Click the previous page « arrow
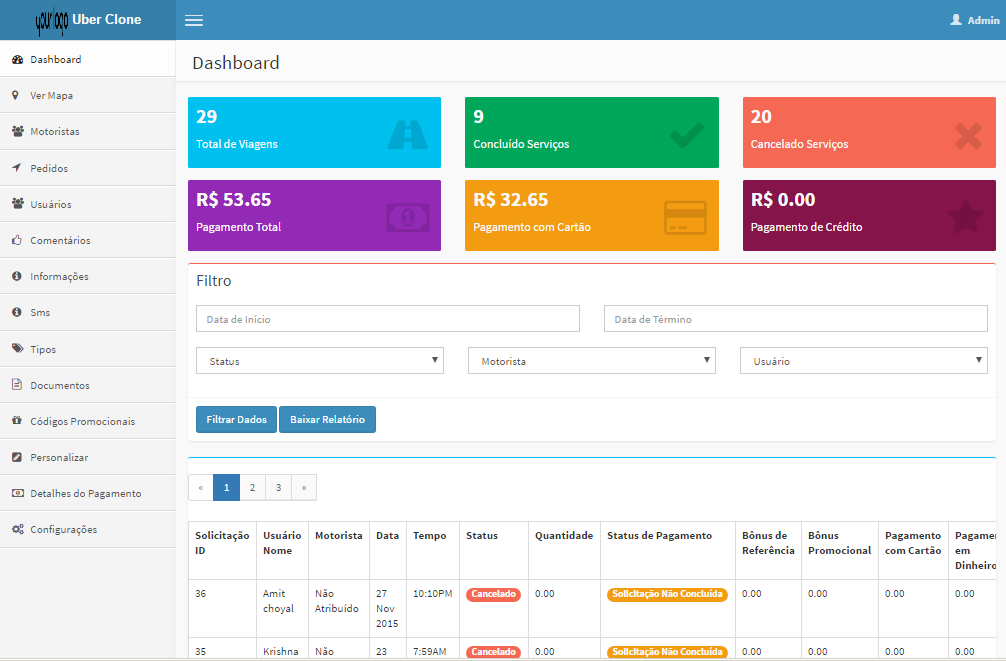 [x=201, y=487]
